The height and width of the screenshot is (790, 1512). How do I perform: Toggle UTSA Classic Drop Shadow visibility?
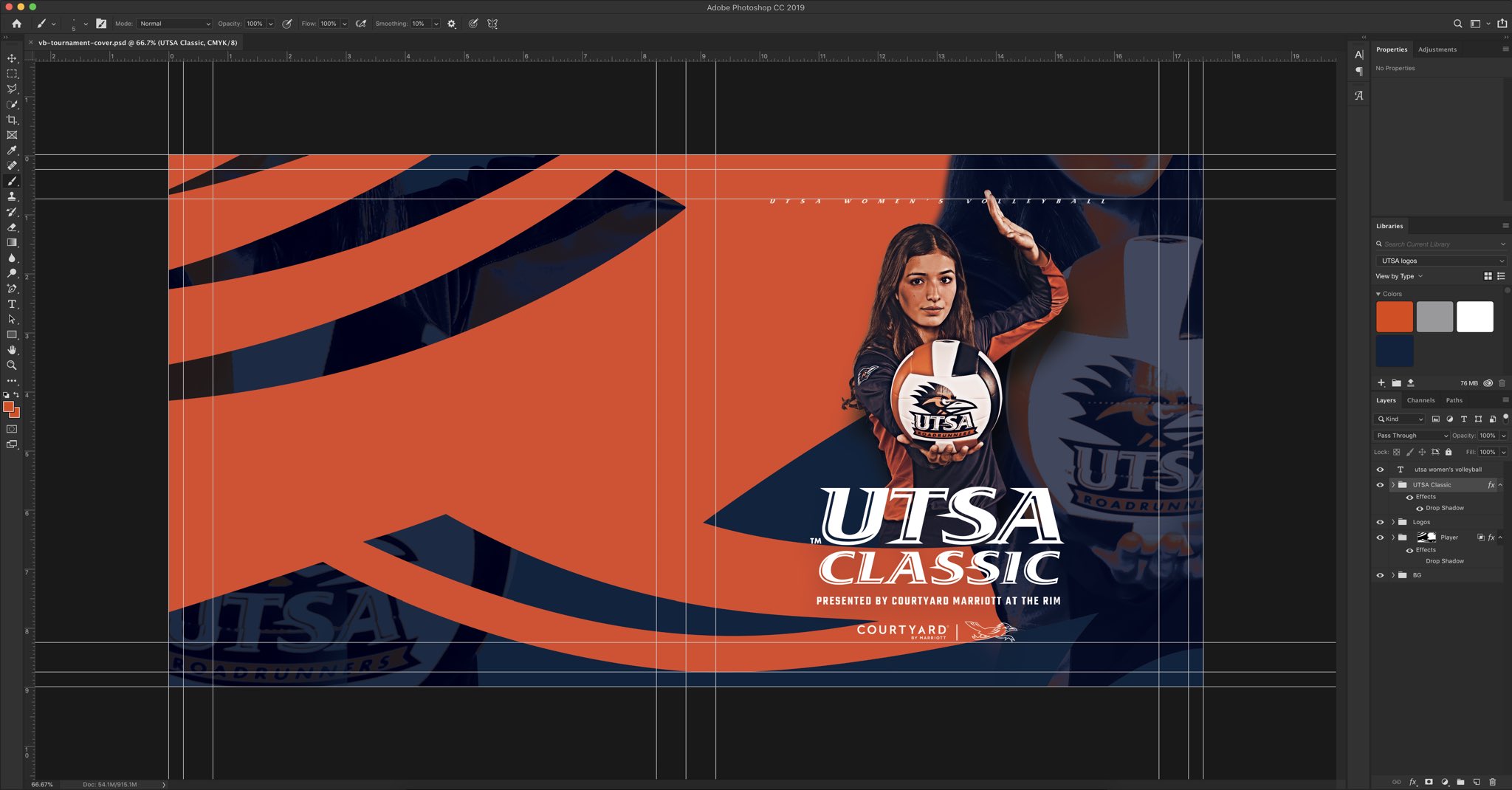point(1419,508)
